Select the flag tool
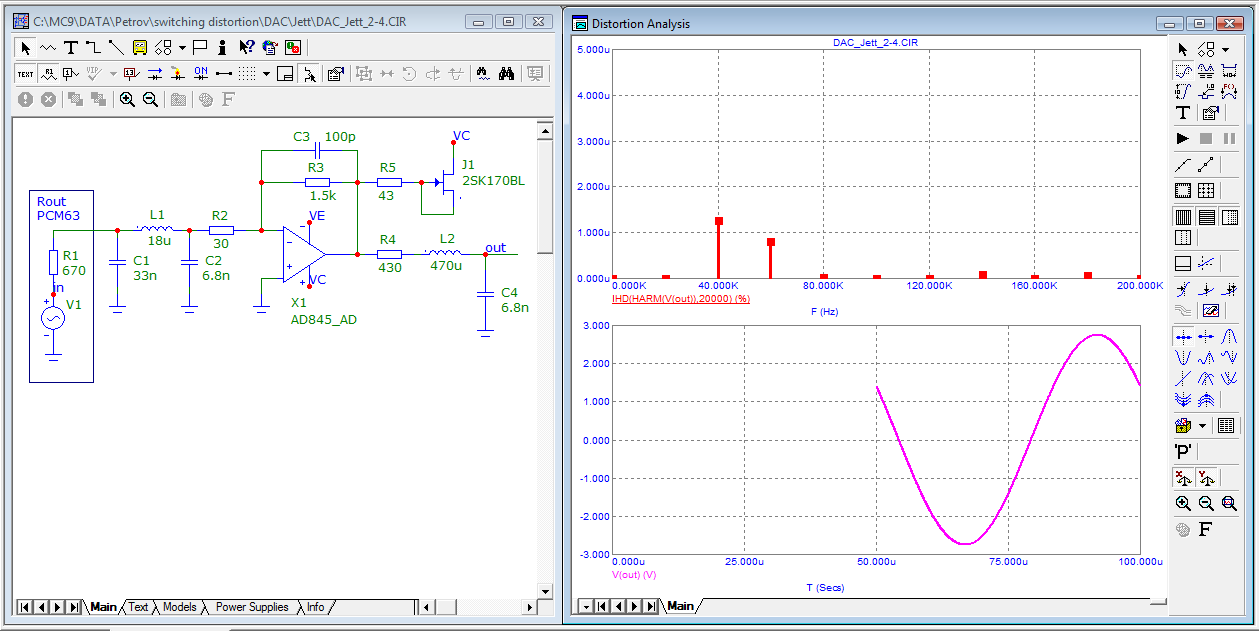The image size is (1259, 631). pyautogui.click(x=199, y=47)
